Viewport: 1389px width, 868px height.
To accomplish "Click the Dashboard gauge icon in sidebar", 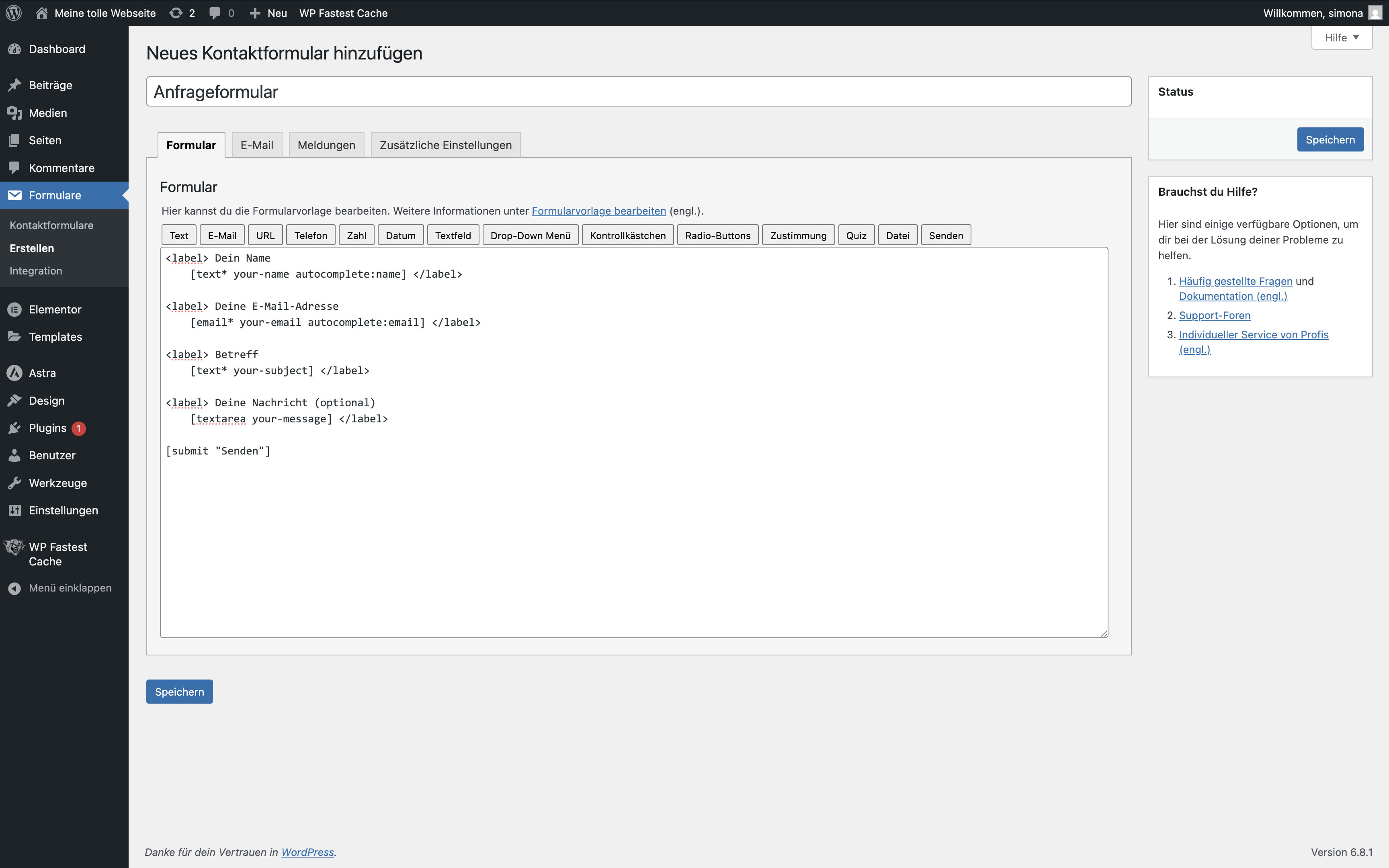I will tap(14, 49).
